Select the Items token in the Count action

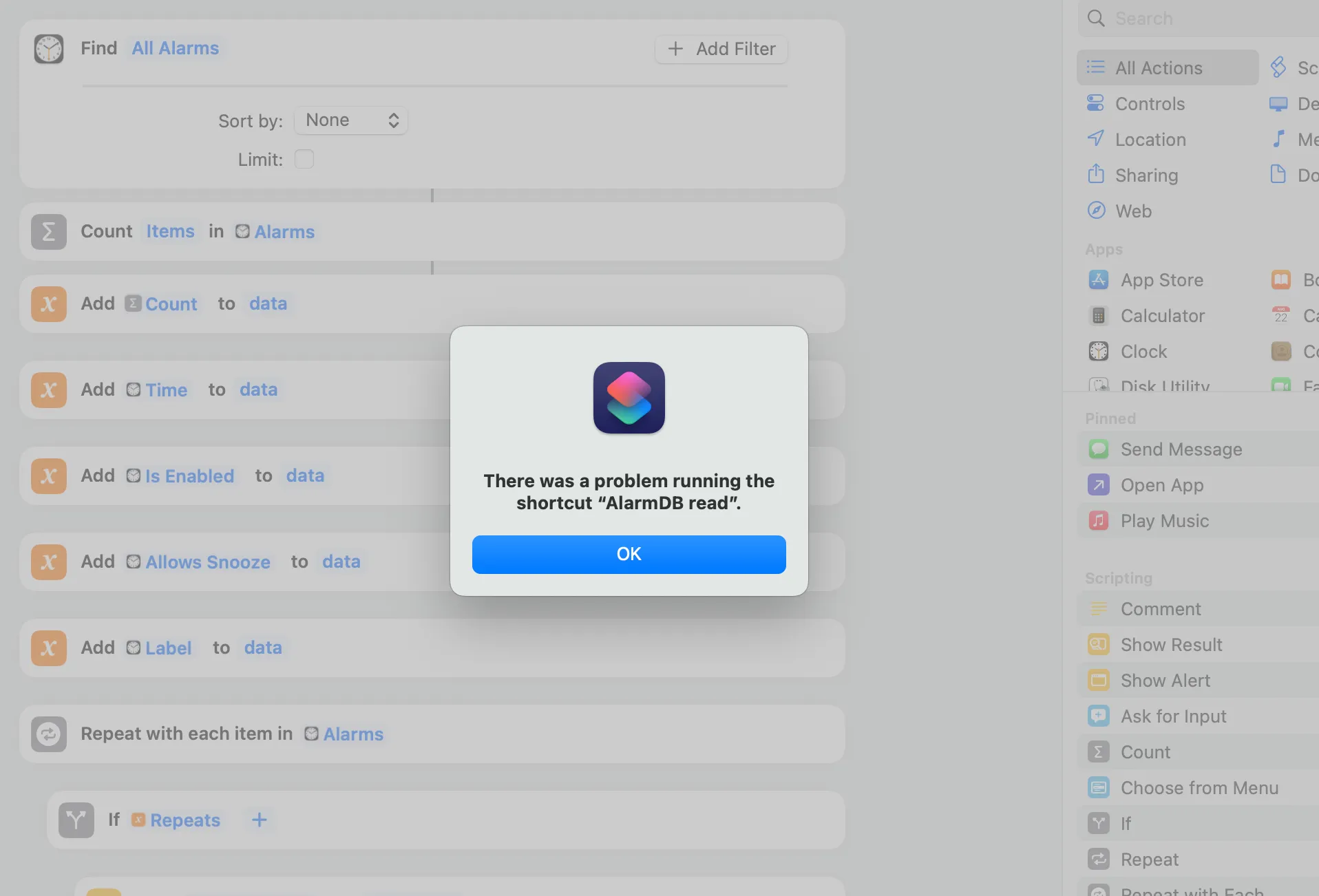pyautogui.click(x=170, y=231)
